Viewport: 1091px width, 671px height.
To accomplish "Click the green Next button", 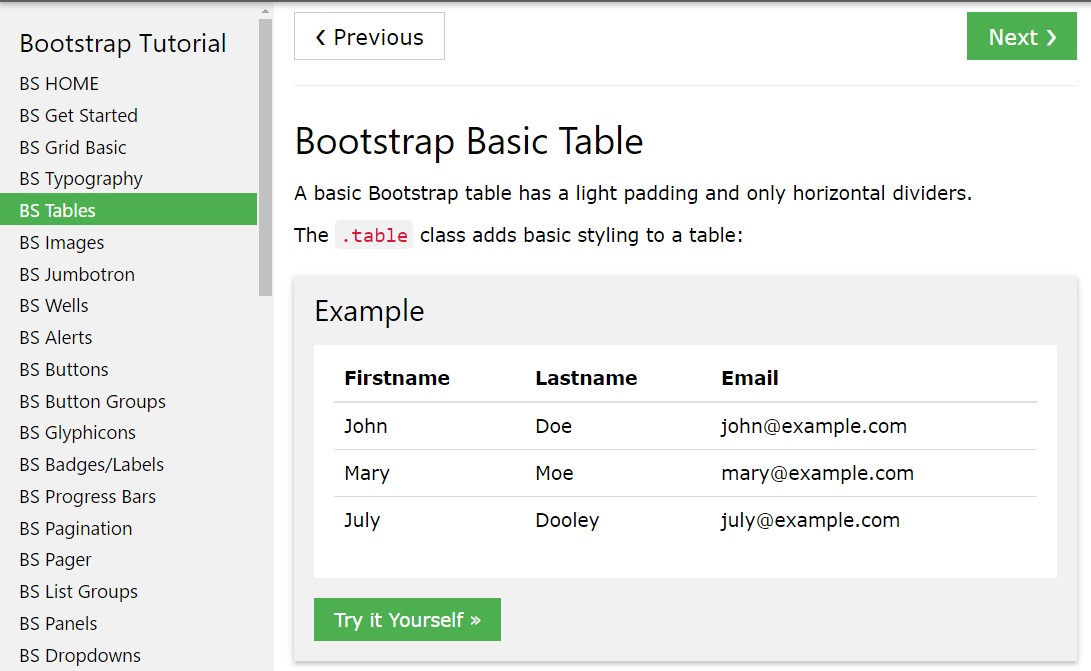I will [x=1021, y=37].
